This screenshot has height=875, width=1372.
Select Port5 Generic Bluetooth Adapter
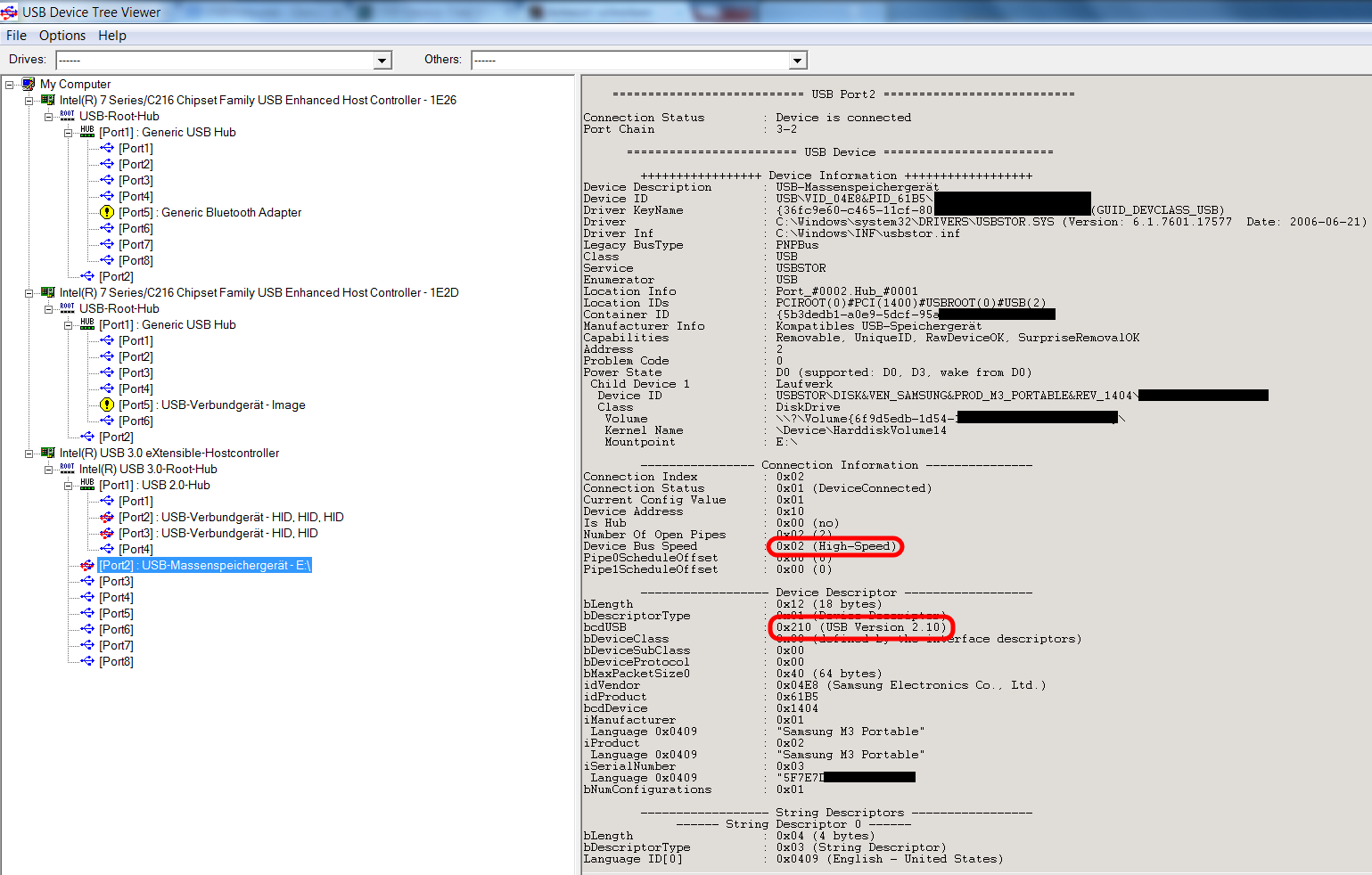(x=209, y=212)
